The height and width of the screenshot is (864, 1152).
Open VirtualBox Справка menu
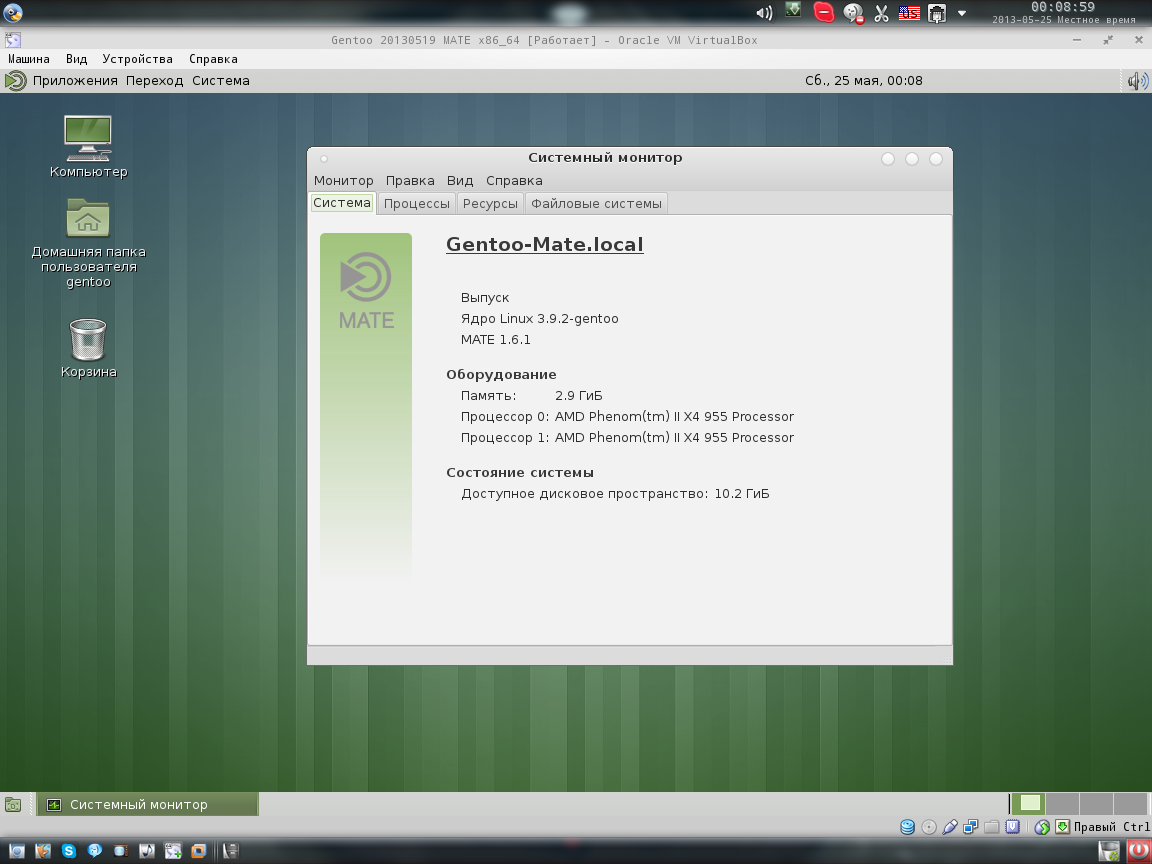pos(213,59)
